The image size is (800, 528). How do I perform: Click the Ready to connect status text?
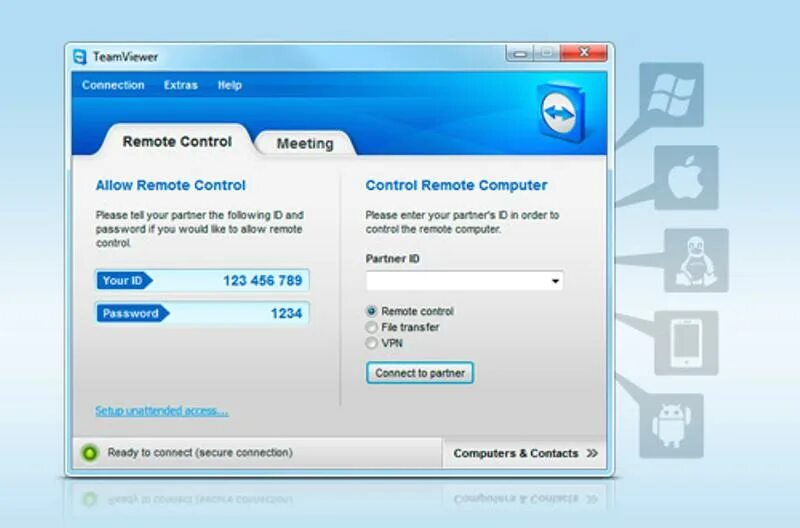(200, 452)
